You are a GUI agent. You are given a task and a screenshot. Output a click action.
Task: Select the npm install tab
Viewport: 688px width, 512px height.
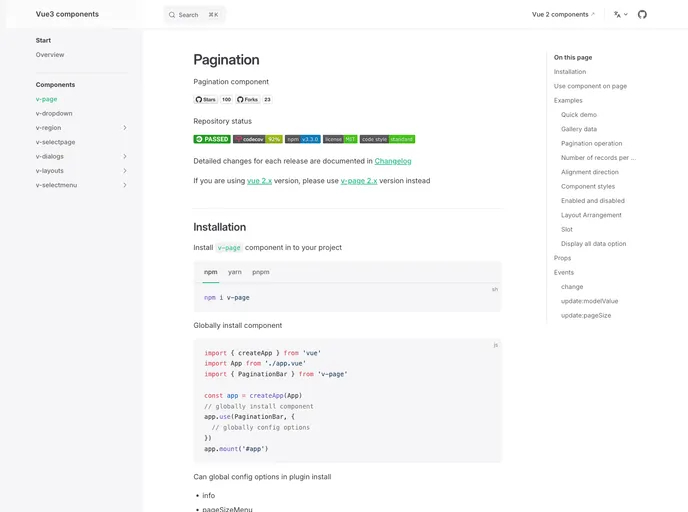pyautogui.click(x=211, y=272)
